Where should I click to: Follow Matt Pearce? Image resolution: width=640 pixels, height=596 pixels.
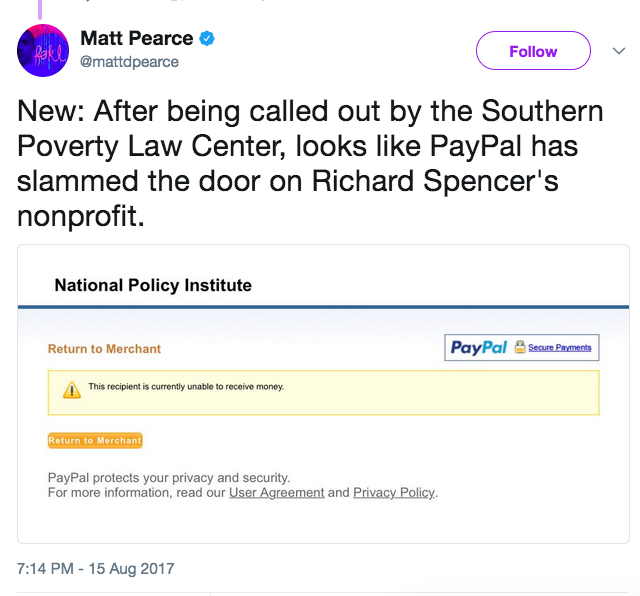coord(532,51)
